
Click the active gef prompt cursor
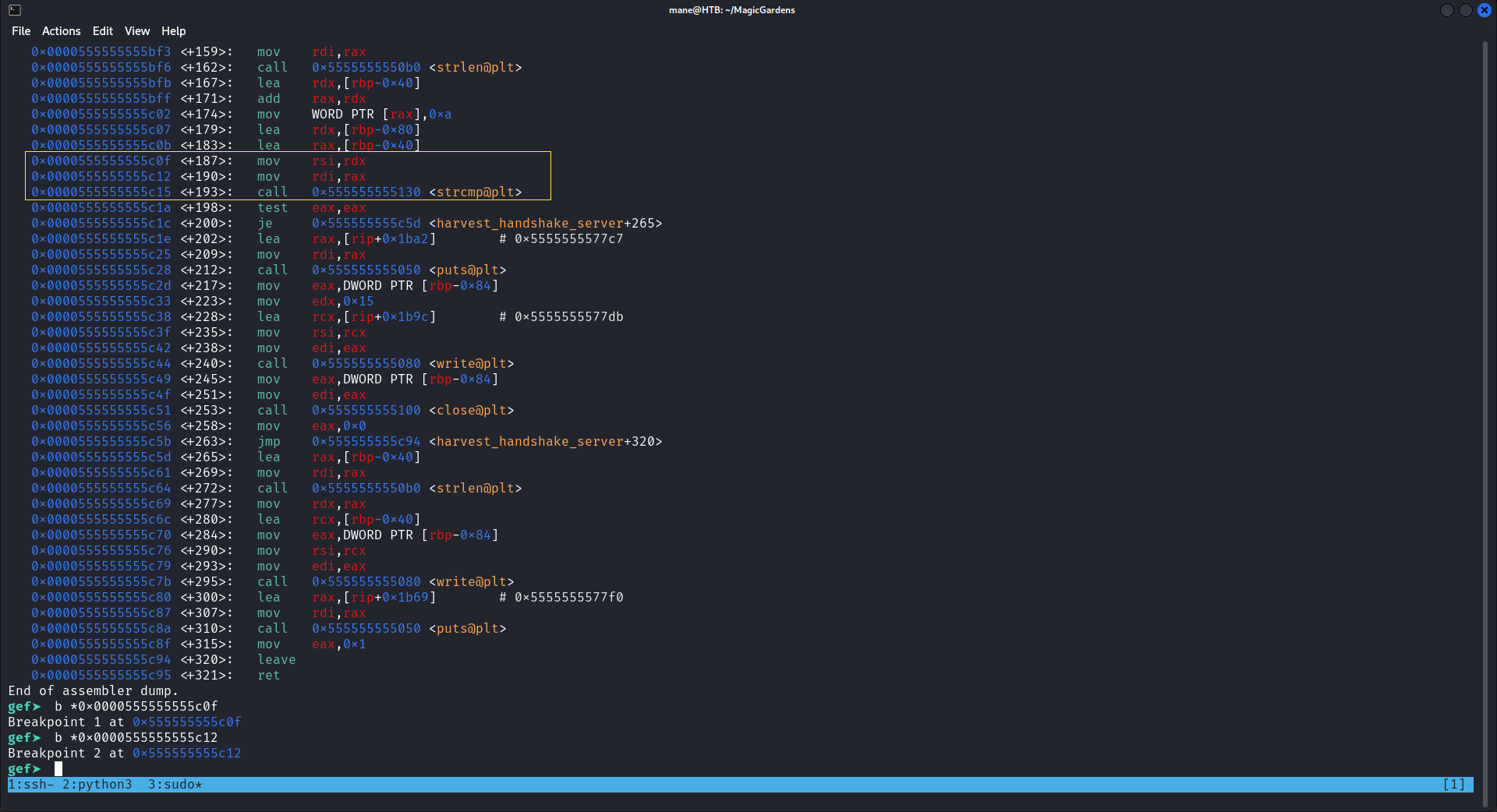(58, 769)
